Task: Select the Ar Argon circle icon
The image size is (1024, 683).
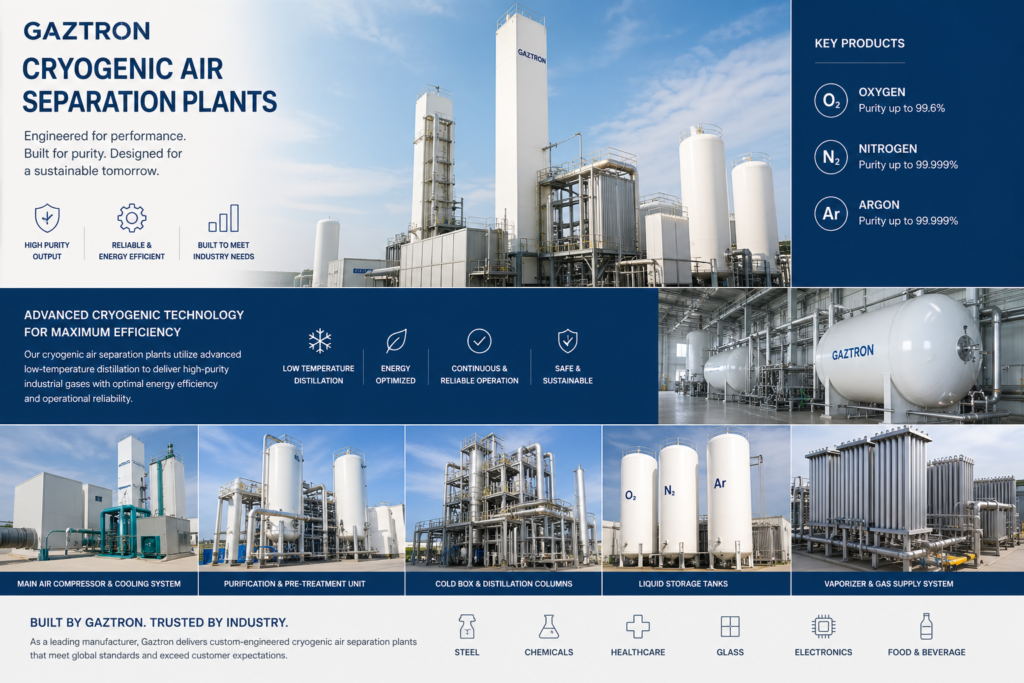Action: (830, 213)
